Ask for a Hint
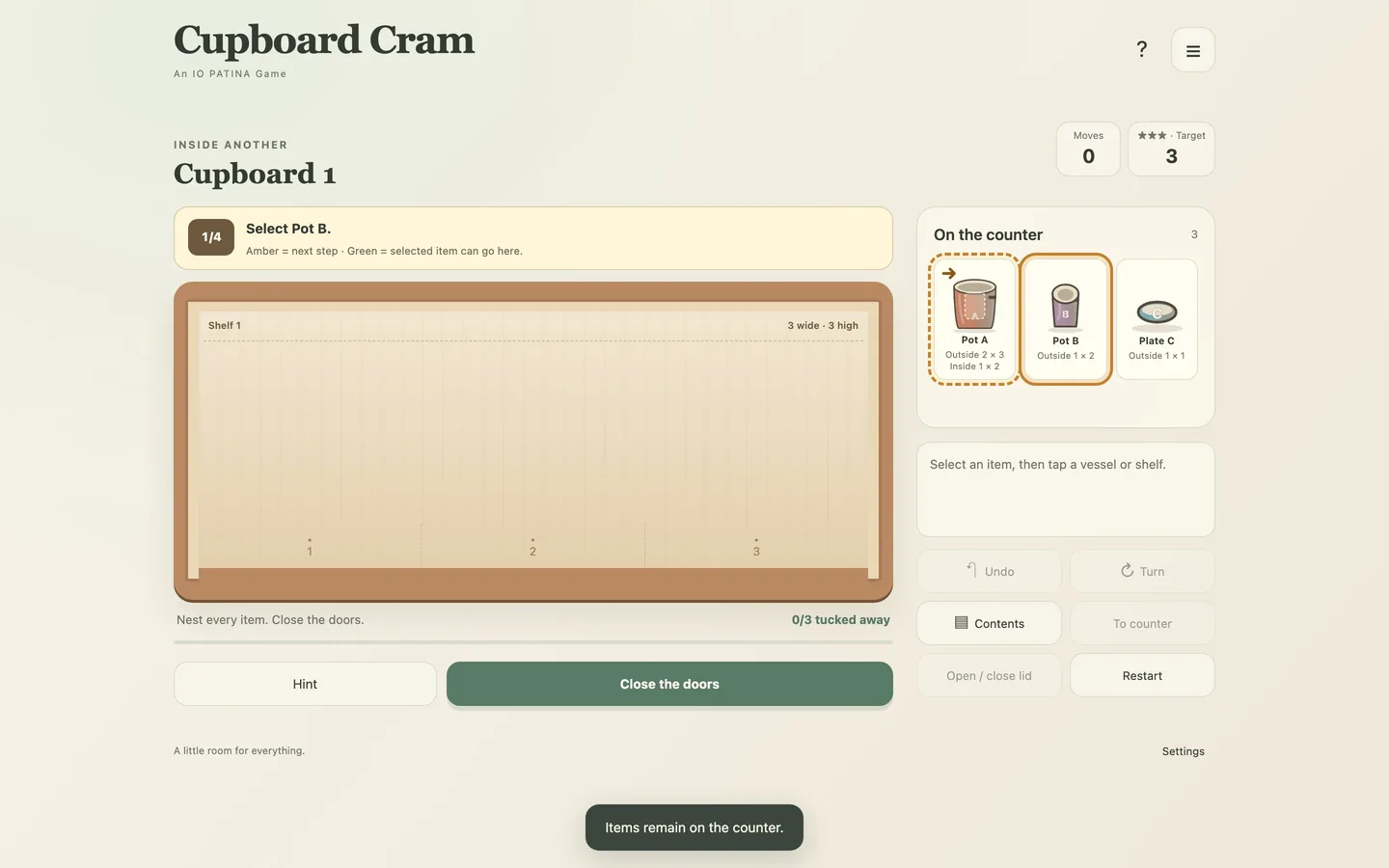 pyautogui.click(x=305, y=684)
